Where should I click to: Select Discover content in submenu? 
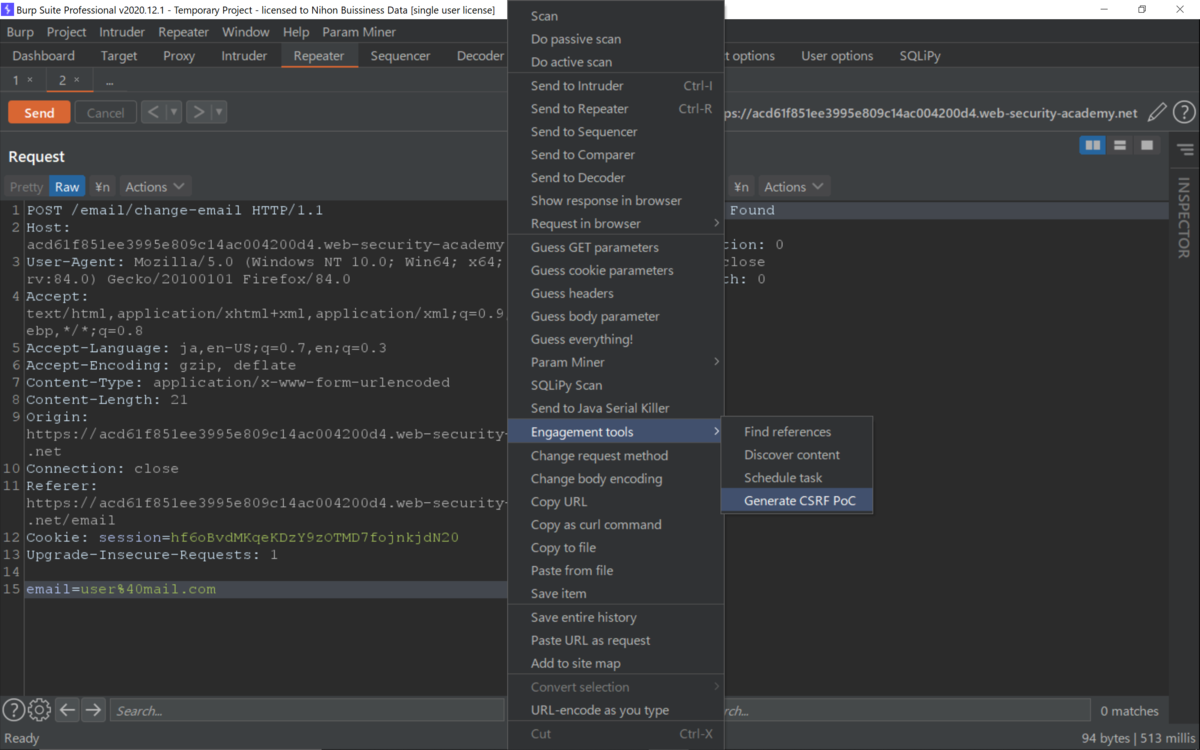point(797,455)
